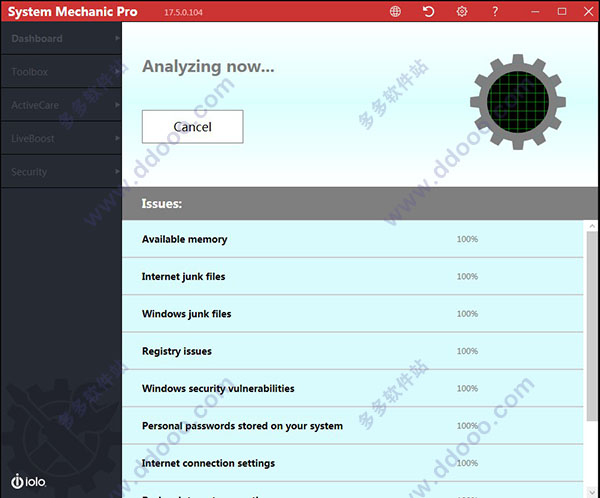
Task: Open the Dashboard sidebar menu
Action: (x=61, y=38)
